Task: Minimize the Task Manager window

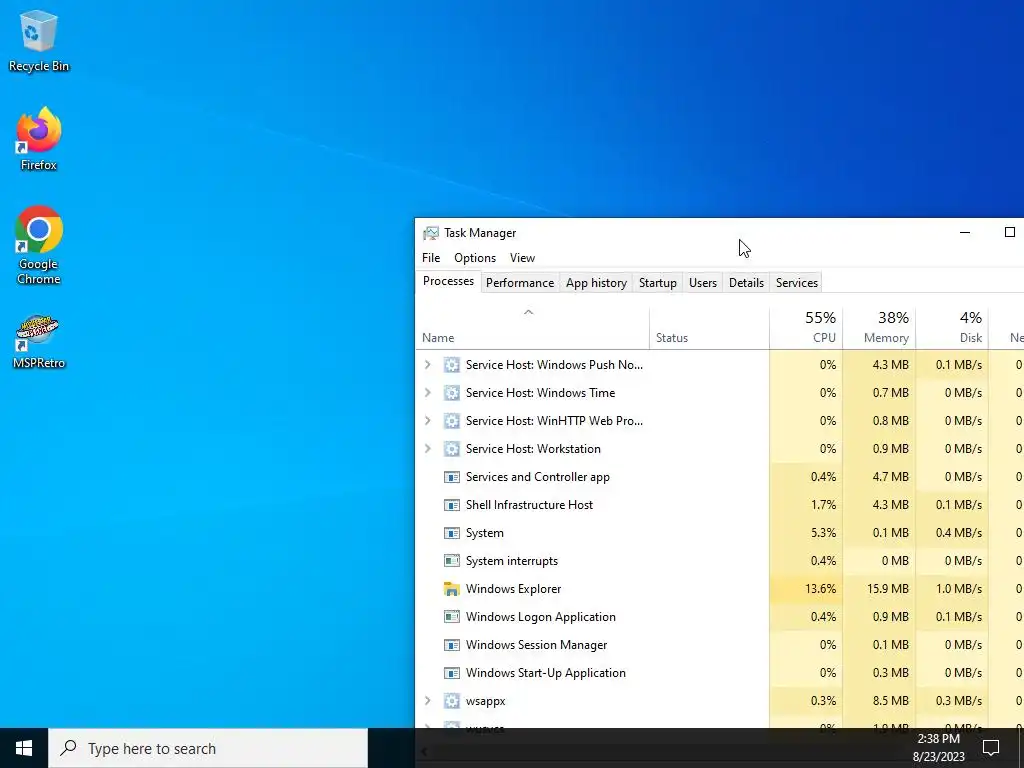Action: click(965, 232)
